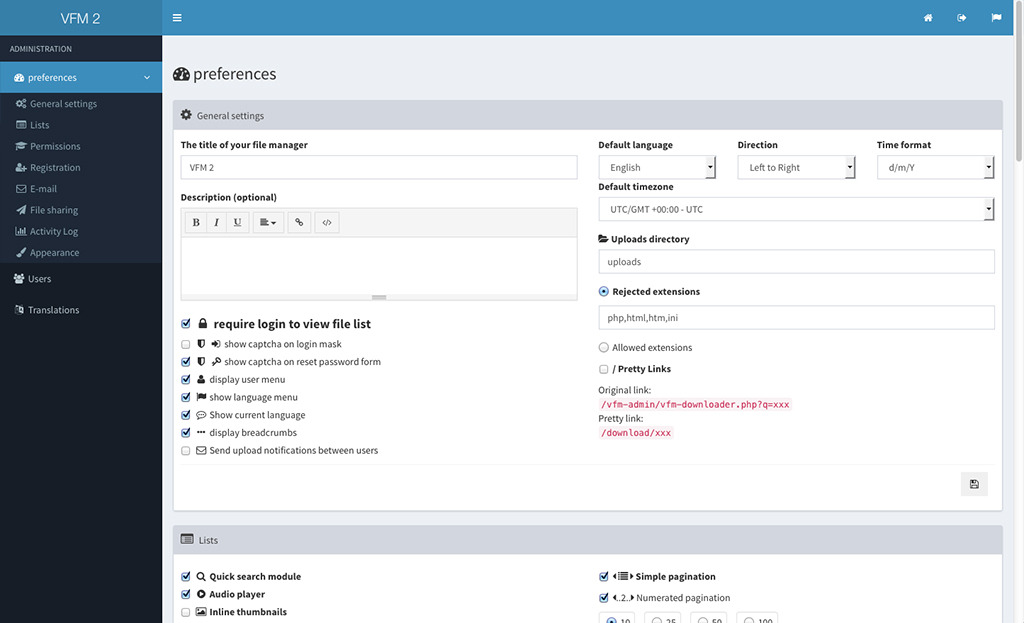Enable the Pretty Links checkbox
Image resolution: width=1024 pixels, height=623 pixels.
603,370
